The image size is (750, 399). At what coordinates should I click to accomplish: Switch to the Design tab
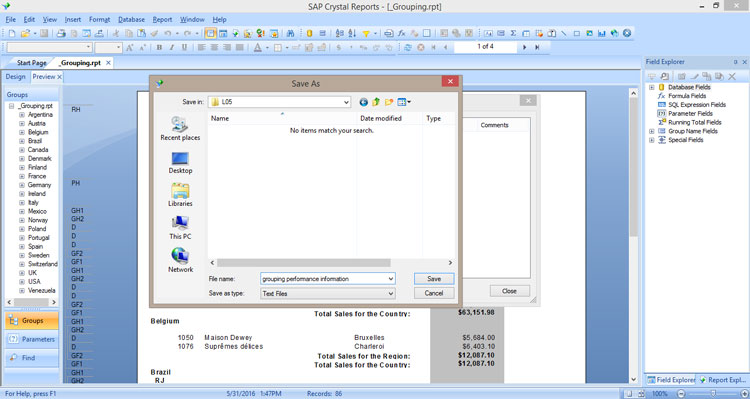tap(15, 77)
